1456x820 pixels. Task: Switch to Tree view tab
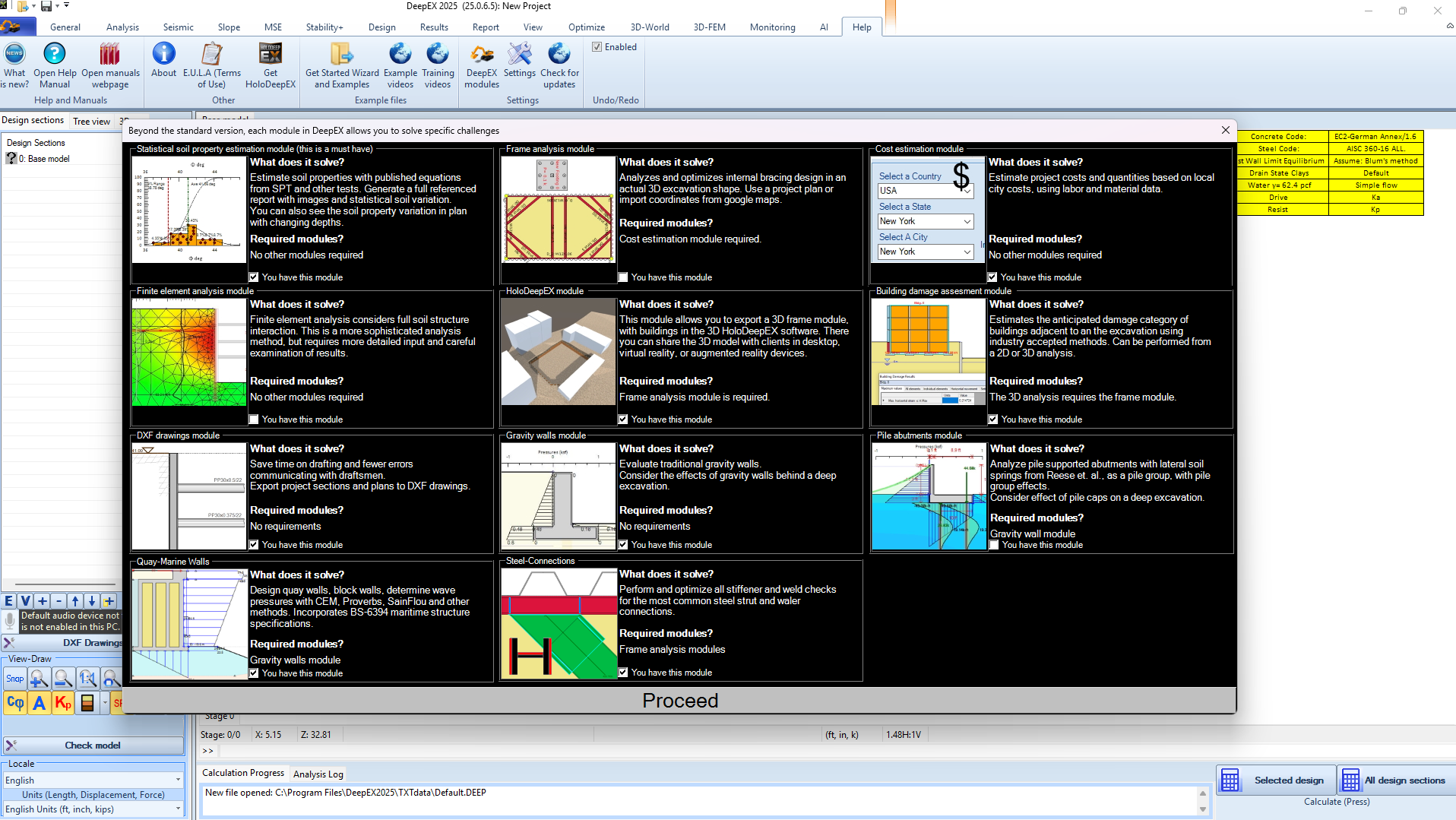click(91, 122)
